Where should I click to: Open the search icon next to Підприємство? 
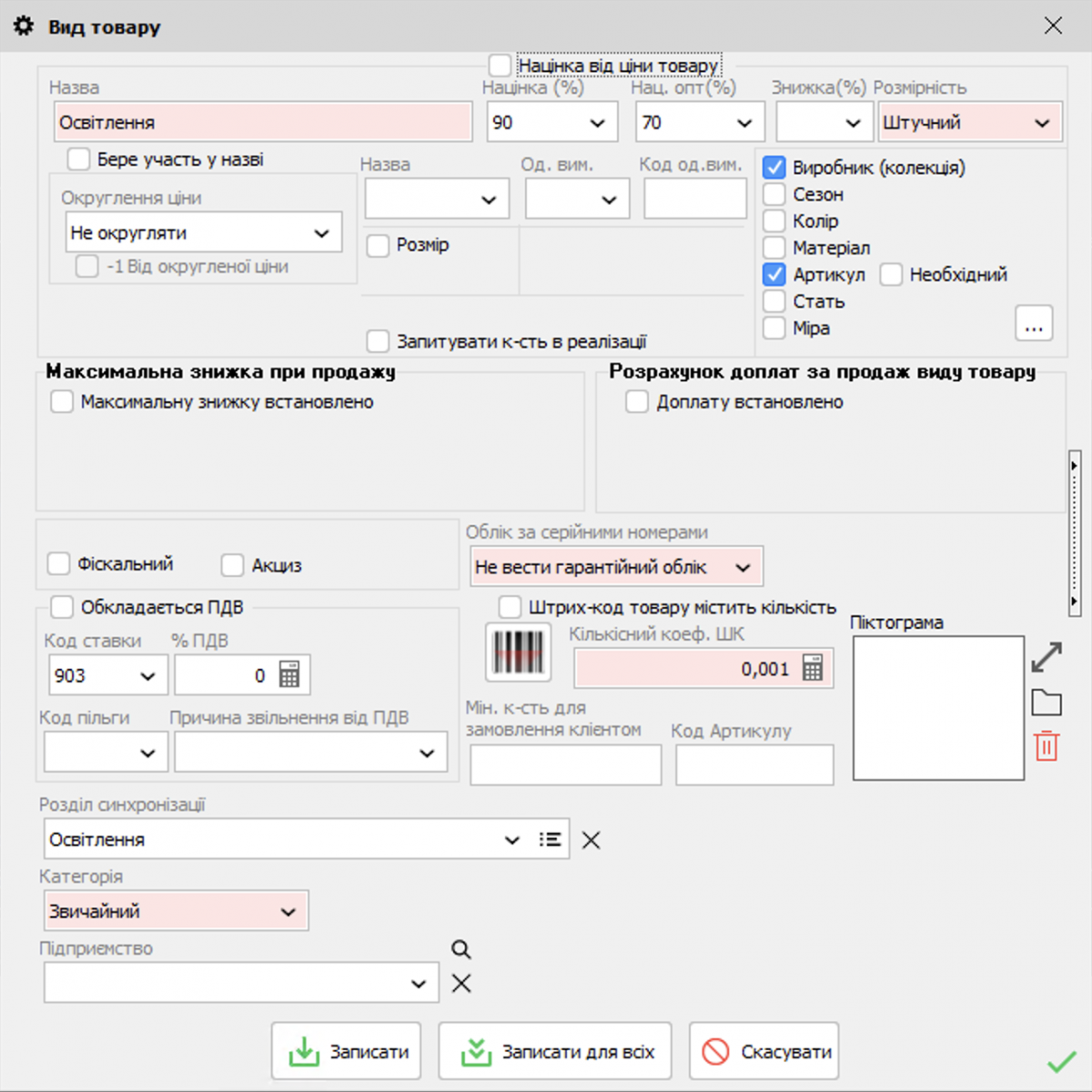click(x=460, y=949)
